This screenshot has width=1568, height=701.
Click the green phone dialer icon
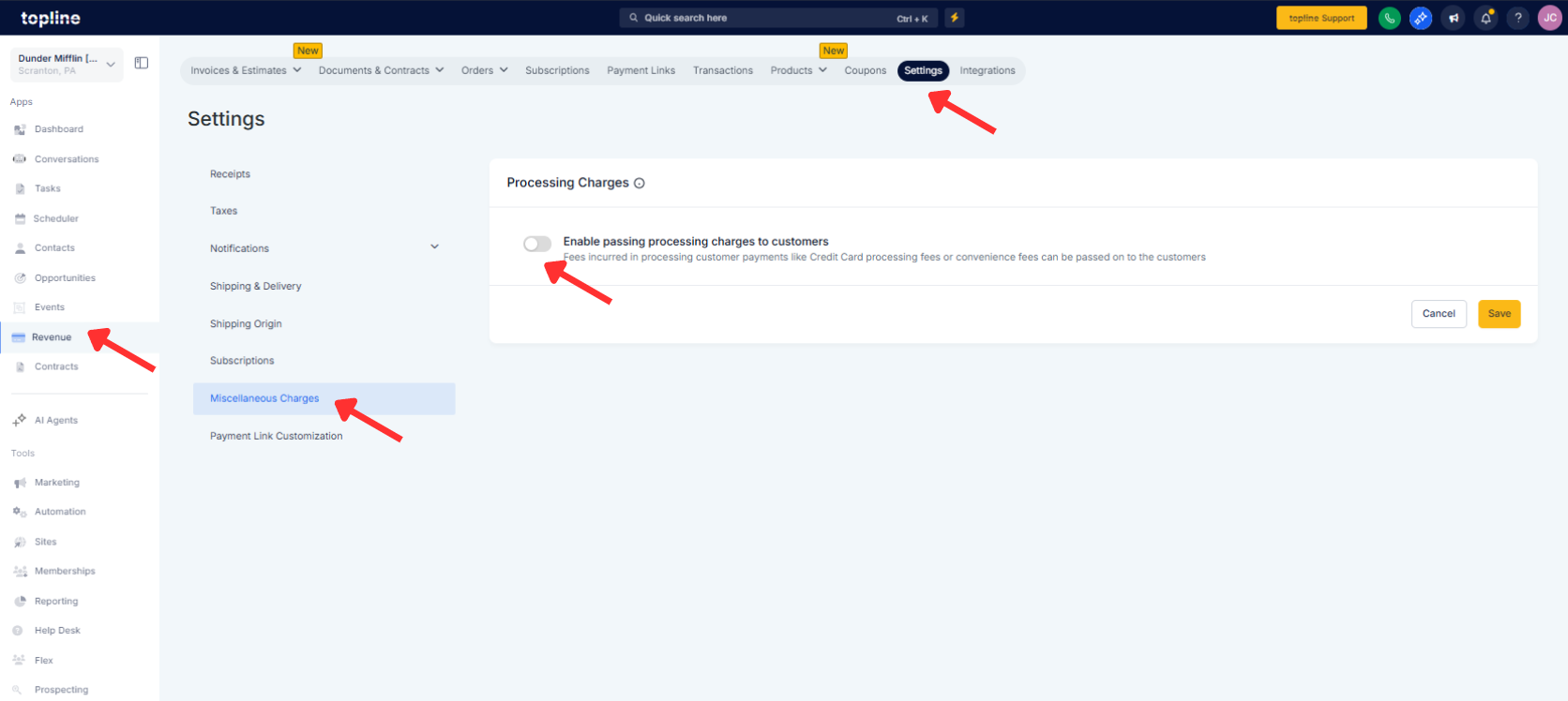pos(1389,18)
